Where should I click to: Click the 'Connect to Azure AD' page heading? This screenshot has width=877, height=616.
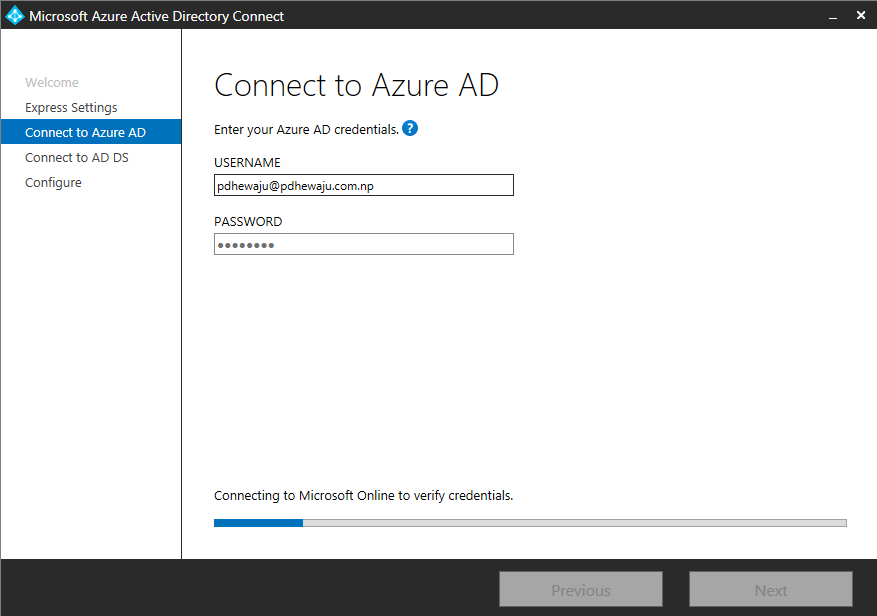356,85
